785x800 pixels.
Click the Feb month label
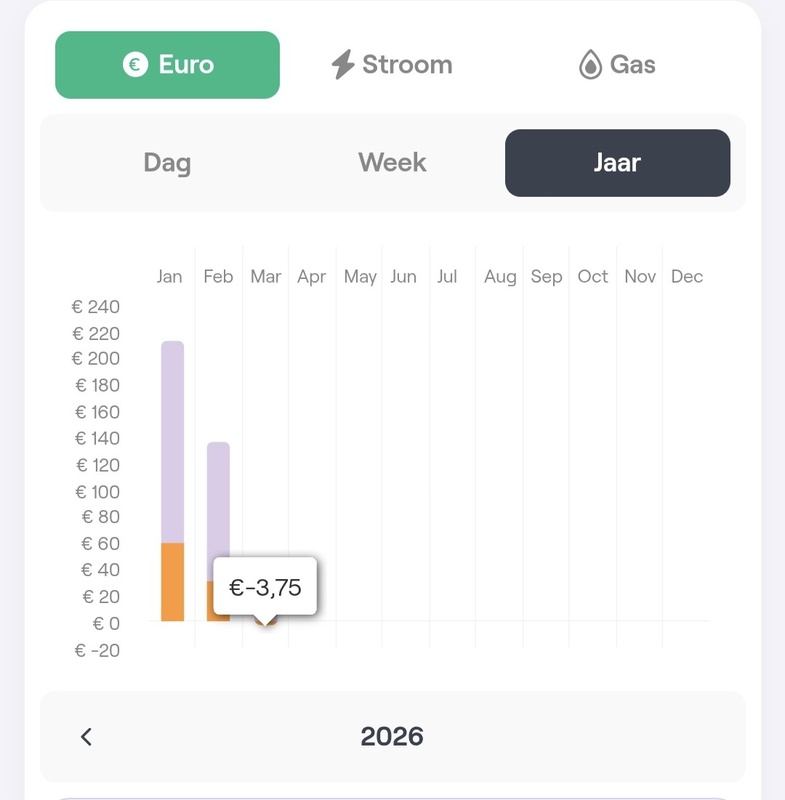218,276
